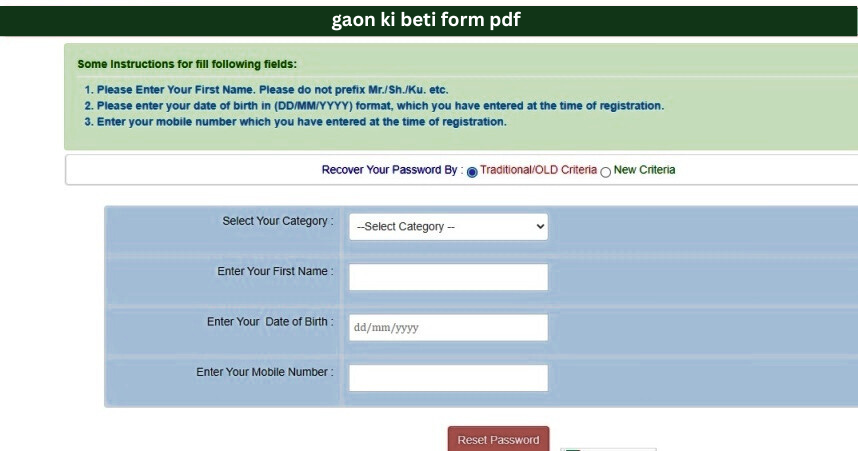858x451 pixels.
Task: Click instruction 3 about registered mobile number
Action: [x=295, y=122]
